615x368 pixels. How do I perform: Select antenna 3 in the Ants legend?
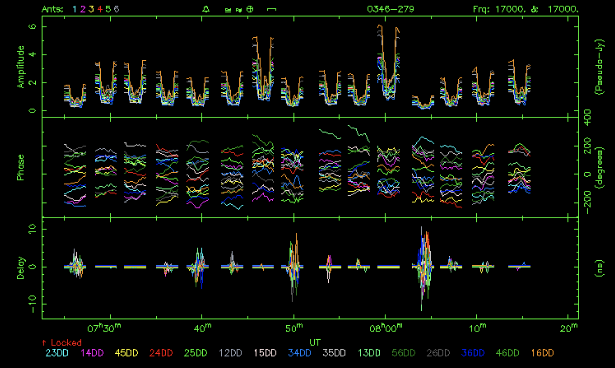coord(91,9)
